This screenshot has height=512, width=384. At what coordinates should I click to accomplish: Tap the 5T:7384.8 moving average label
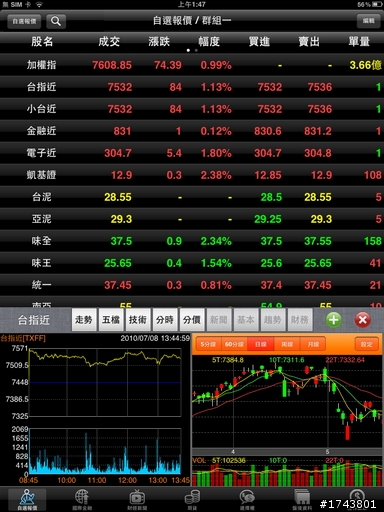[228, 360]
